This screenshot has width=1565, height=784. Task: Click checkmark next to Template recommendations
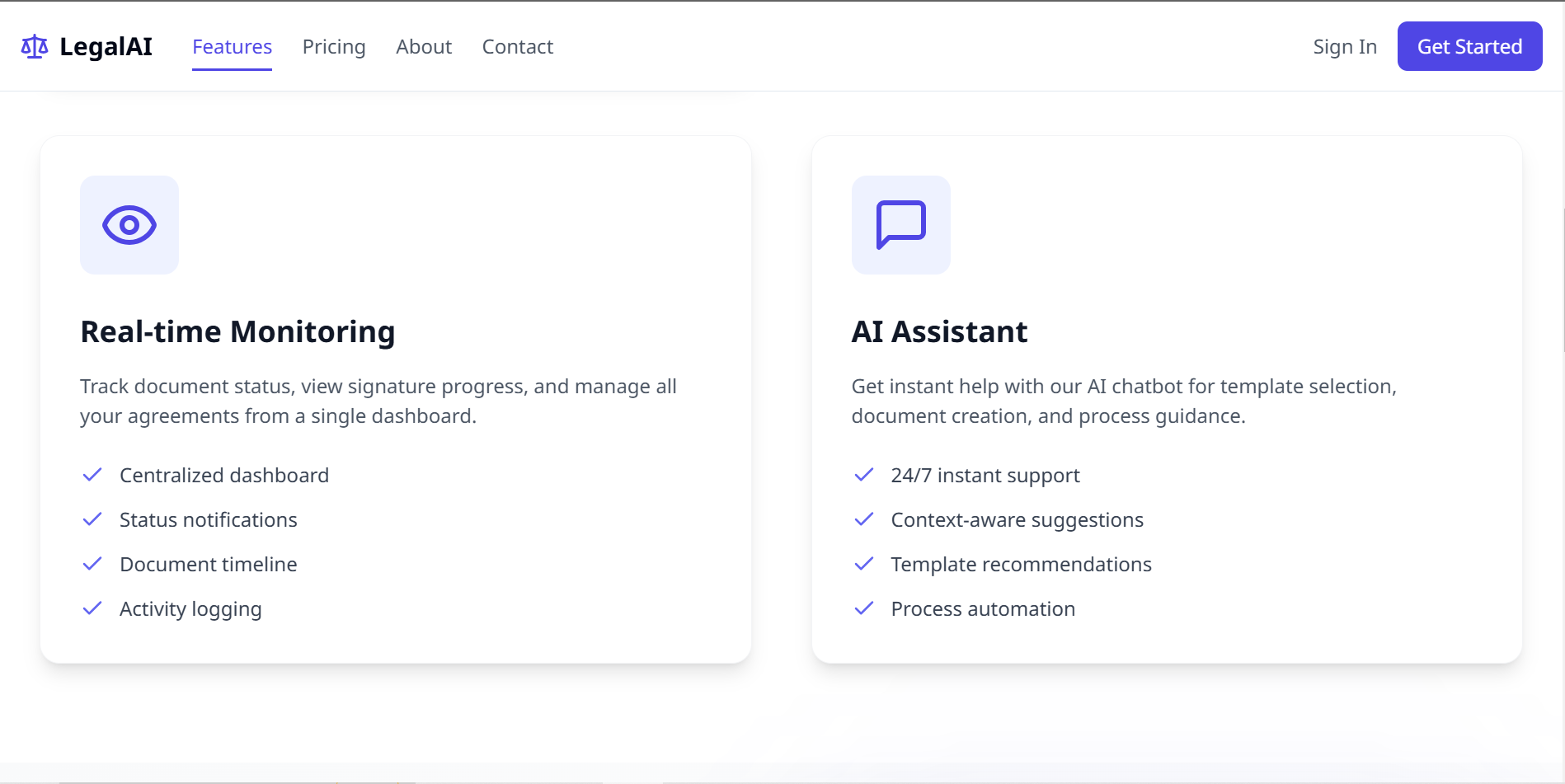864,564
